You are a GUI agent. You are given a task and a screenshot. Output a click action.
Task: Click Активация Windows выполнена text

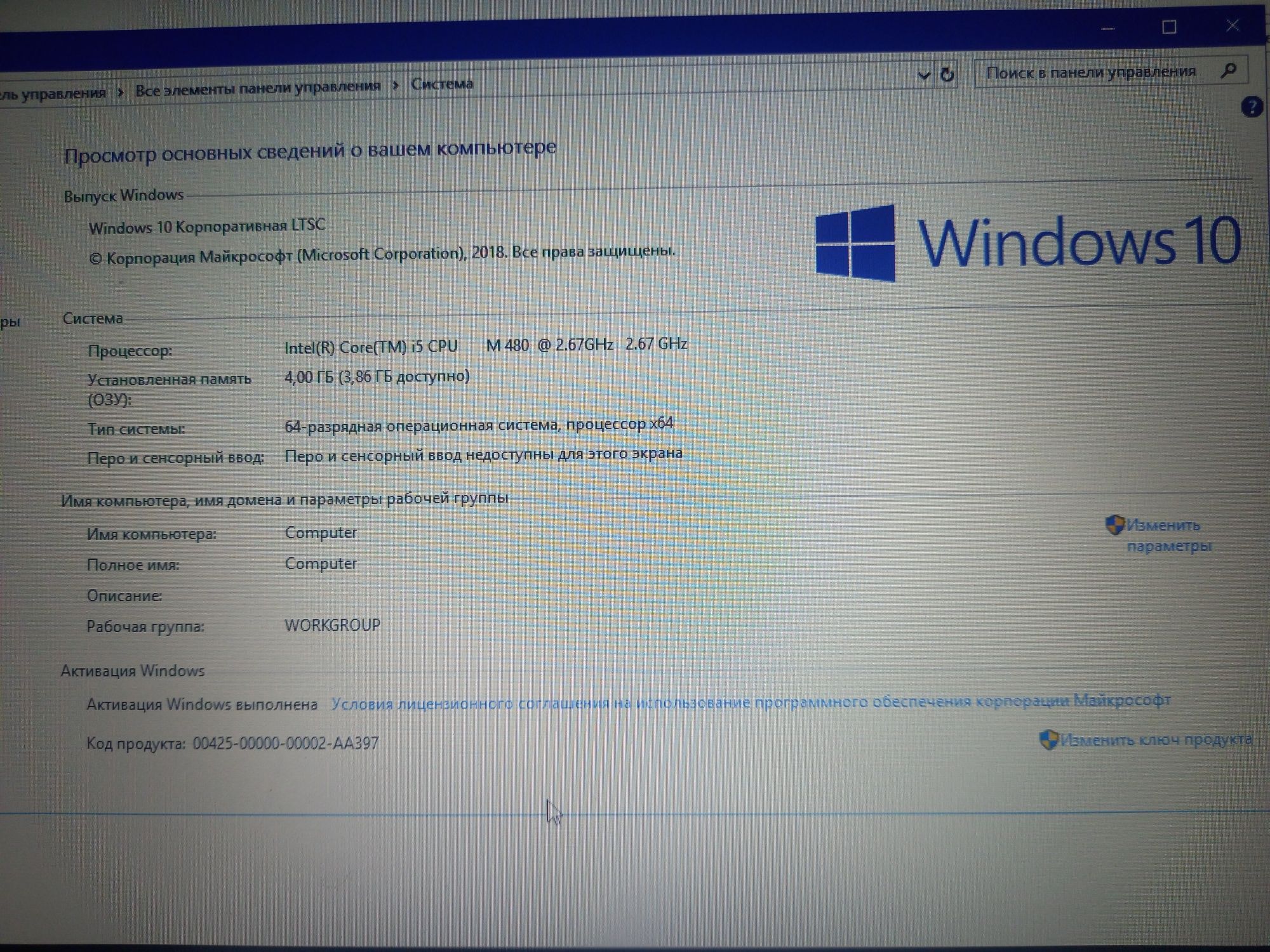(x=202, y=704)
